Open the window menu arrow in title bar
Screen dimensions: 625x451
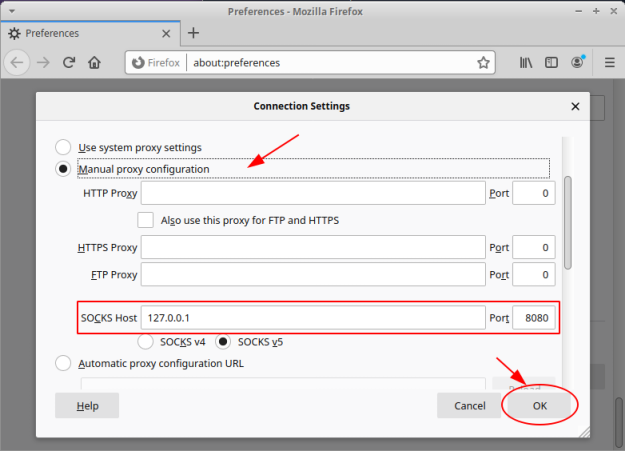pyautogui.click(x=12, y=11)
